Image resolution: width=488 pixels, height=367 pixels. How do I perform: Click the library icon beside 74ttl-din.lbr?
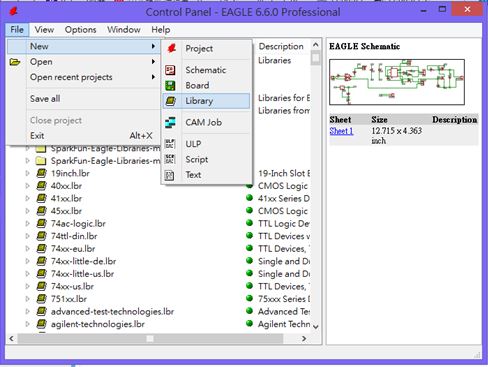pyautogui.click(x=41, y=236)
